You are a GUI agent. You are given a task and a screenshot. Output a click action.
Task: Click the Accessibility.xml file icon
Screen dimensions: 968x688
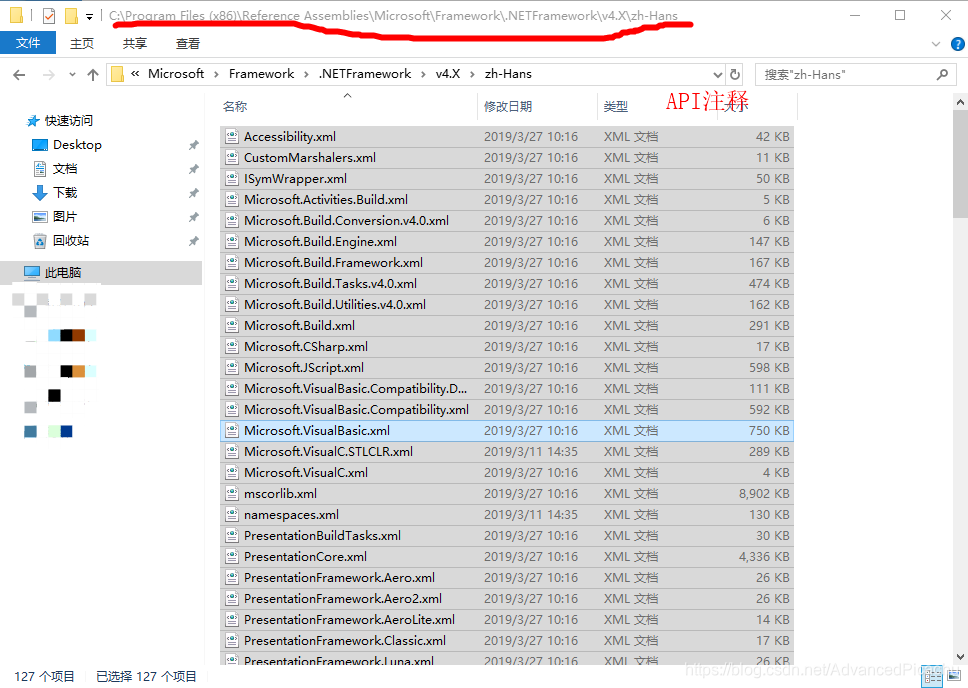click(232, 136)
